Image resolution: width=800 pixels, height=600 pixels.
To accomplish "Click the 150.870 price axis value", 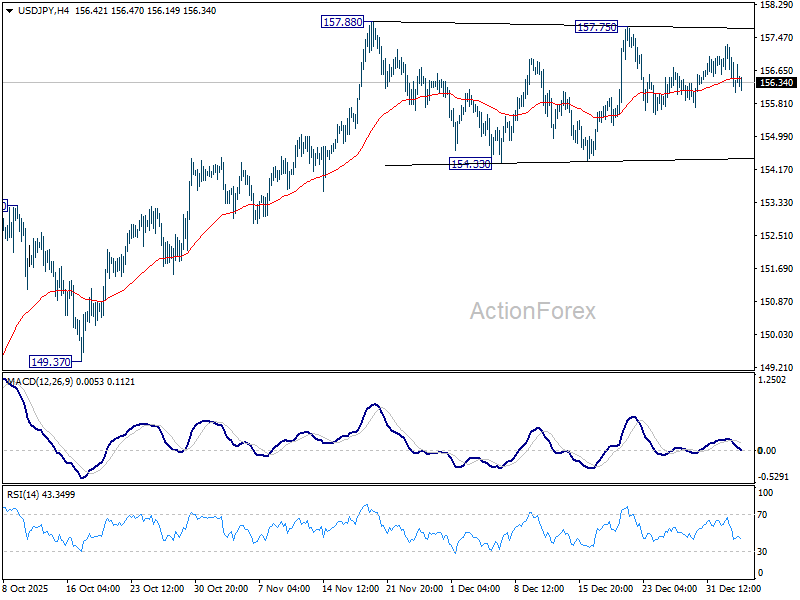I will [777, 302].
